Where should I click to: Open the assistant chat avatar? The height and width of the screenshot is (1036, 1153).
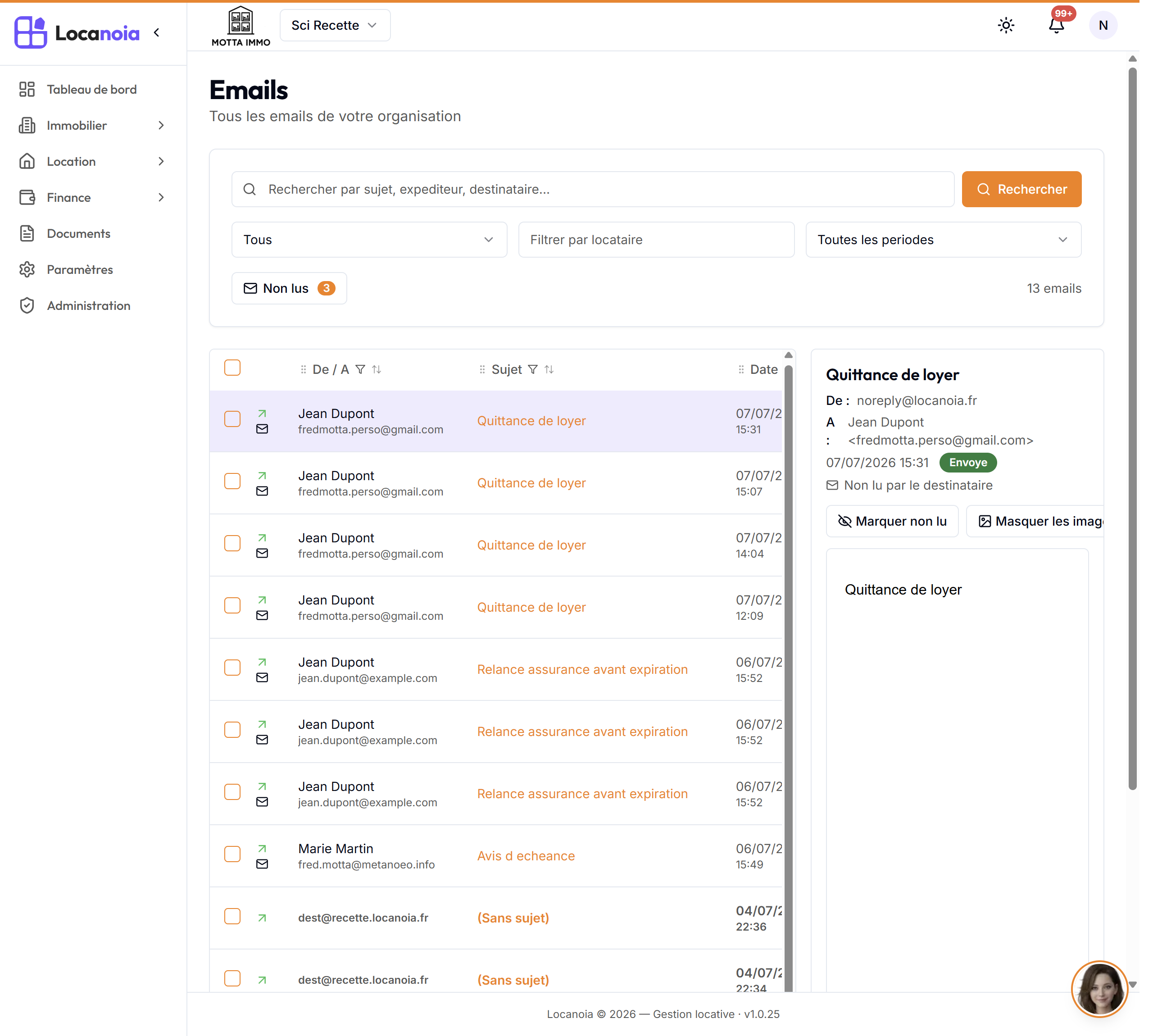(x=1099, y=989)
